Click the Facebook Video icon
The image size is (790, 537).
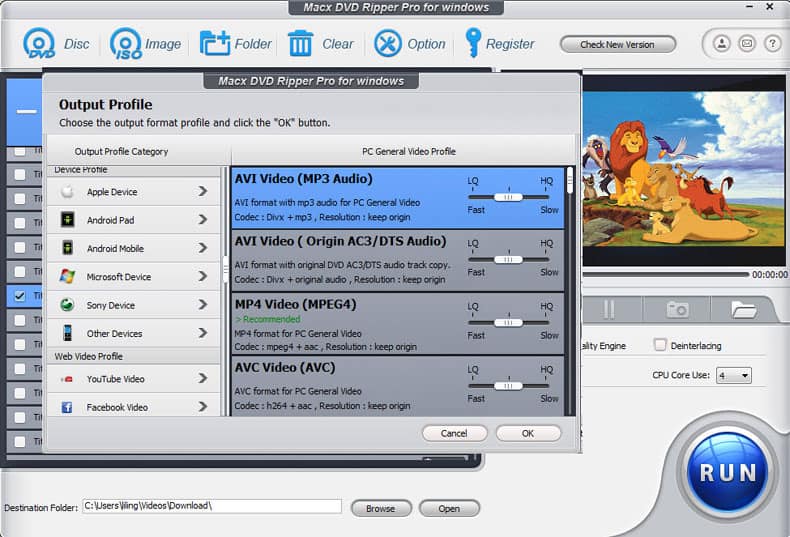tap(67, 407)
